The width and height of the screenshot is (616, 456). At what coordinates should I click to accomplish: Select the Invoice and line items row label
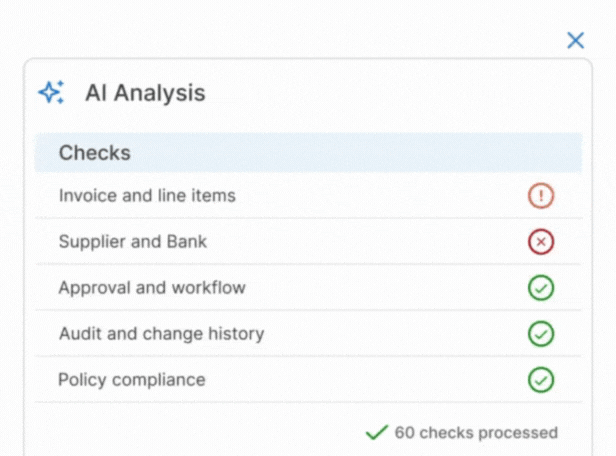pos(147,196)
